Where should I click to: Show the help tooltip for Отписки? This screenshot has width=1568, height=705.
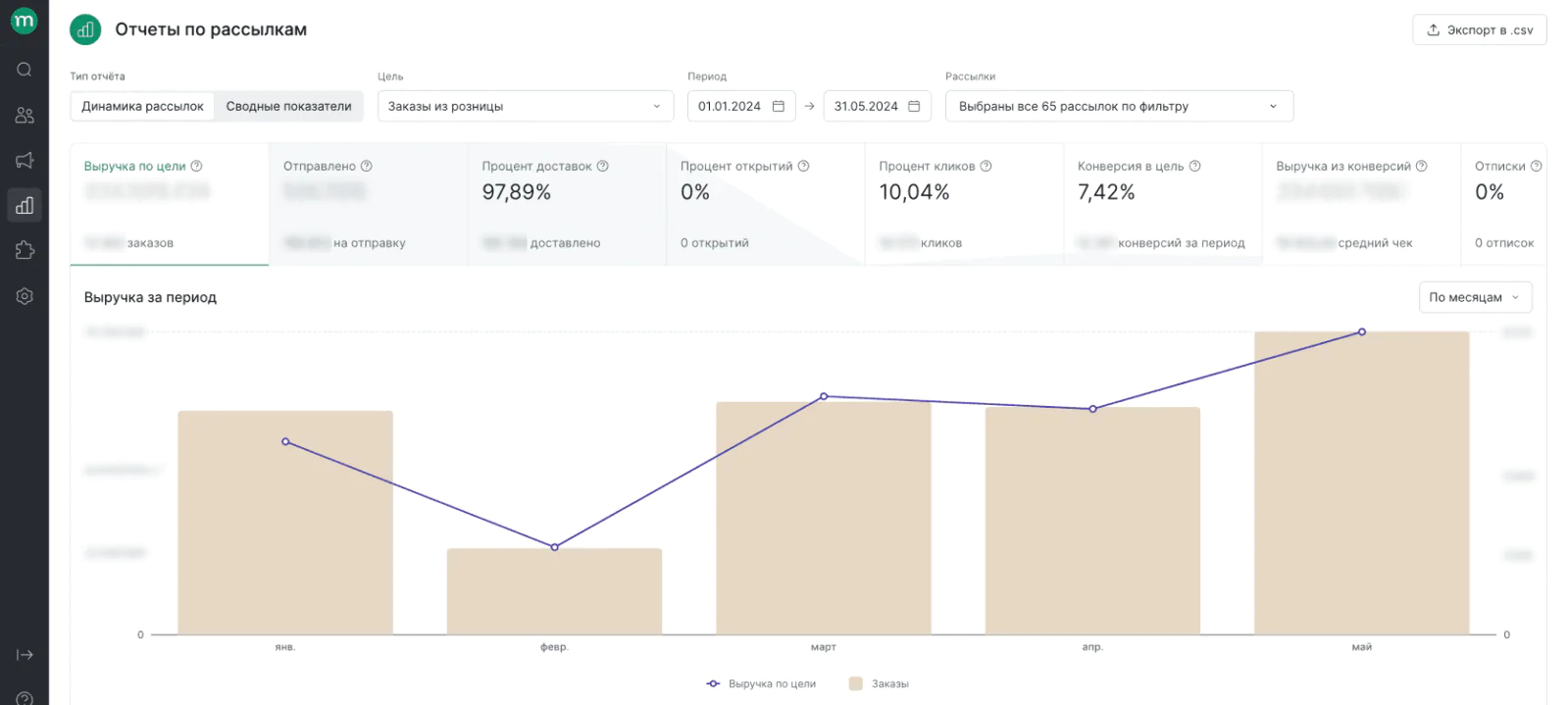(1537, 166)
